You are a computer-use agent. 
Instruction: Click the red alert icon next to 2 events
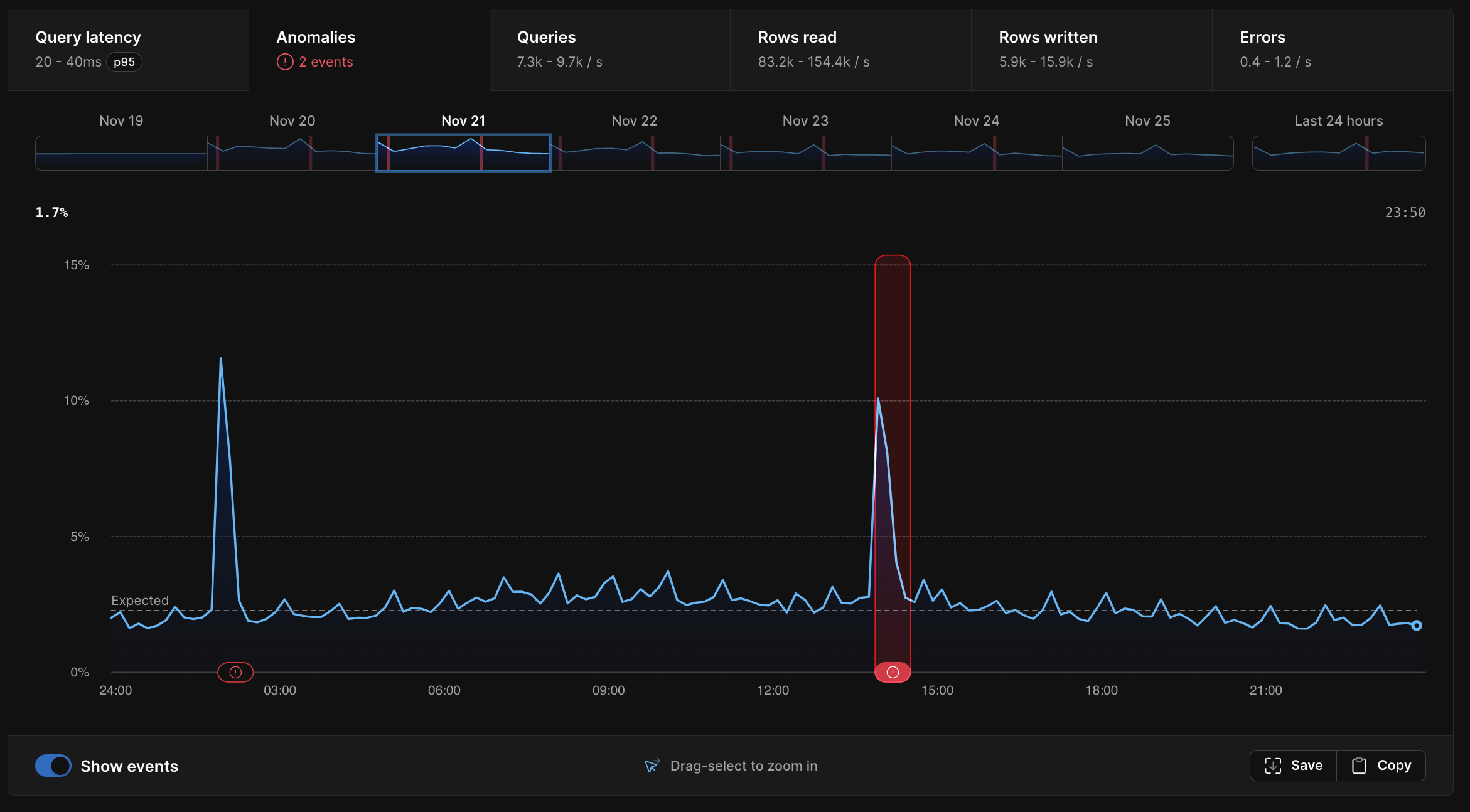coord(285,61)
